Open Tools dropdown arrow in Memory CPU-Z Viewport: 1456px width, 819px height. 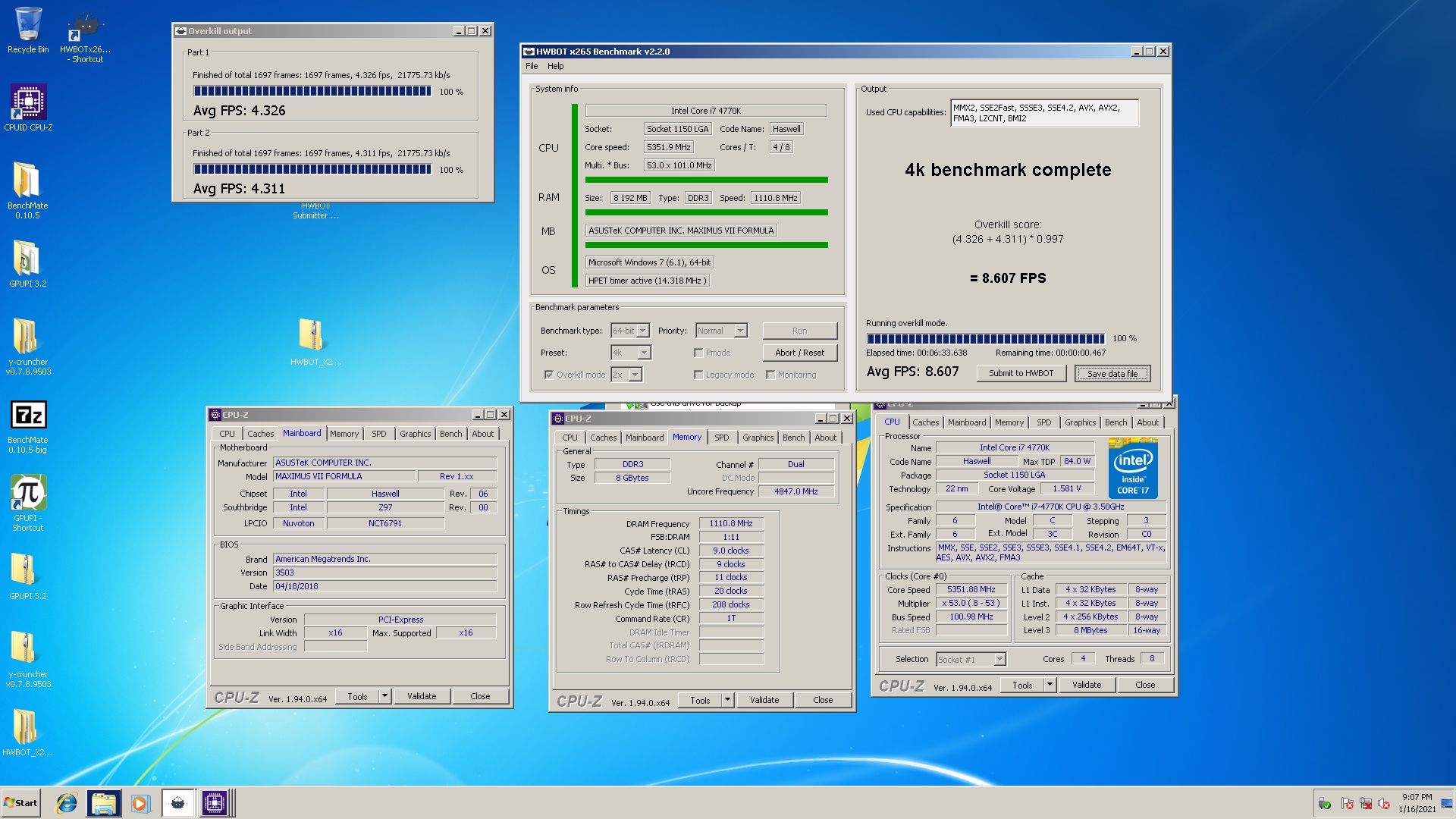[x=727, y=700]
